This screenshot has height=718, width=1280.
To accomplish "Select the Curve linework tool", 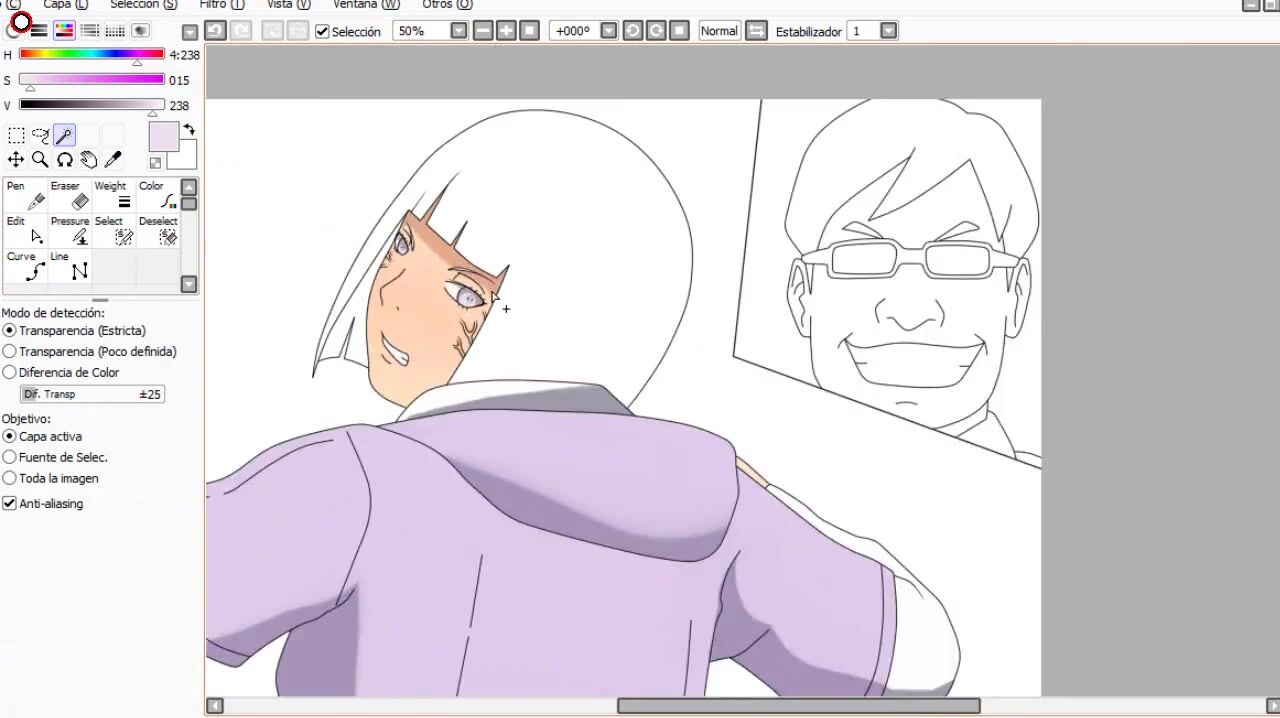I will click(26, 266).
